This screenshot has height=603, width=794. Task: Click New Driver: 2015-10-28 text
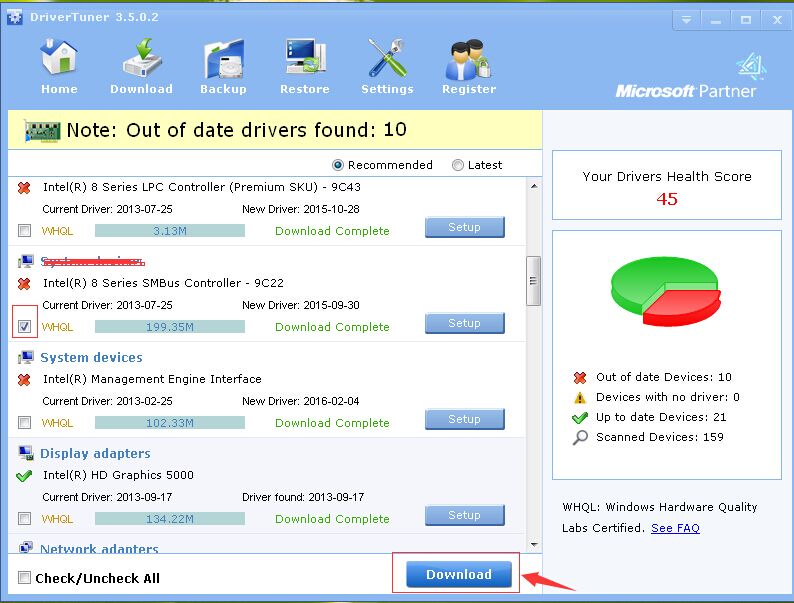(x=301, y=209)
